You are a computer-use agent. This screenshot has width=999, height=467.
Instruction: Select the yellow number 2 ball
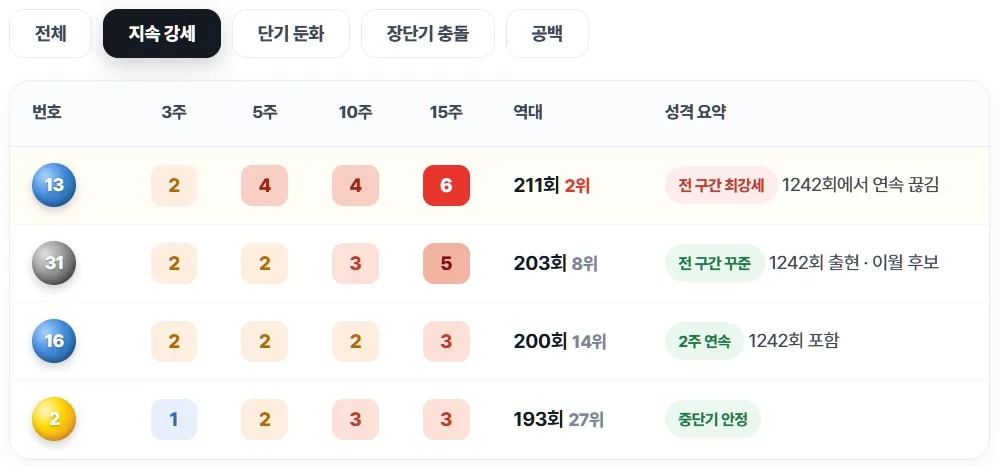click(54, 419)
